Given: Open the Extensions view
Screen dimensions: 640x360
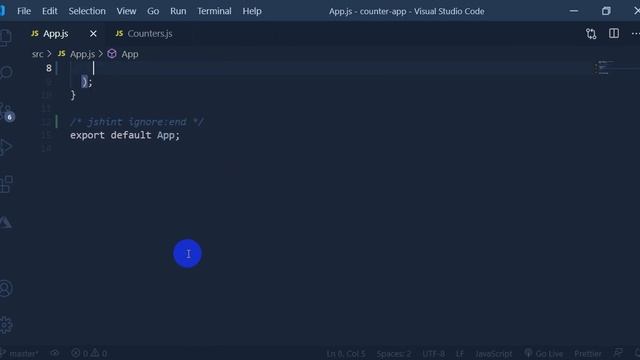Looking at the screenshot, I should point(6,184).
